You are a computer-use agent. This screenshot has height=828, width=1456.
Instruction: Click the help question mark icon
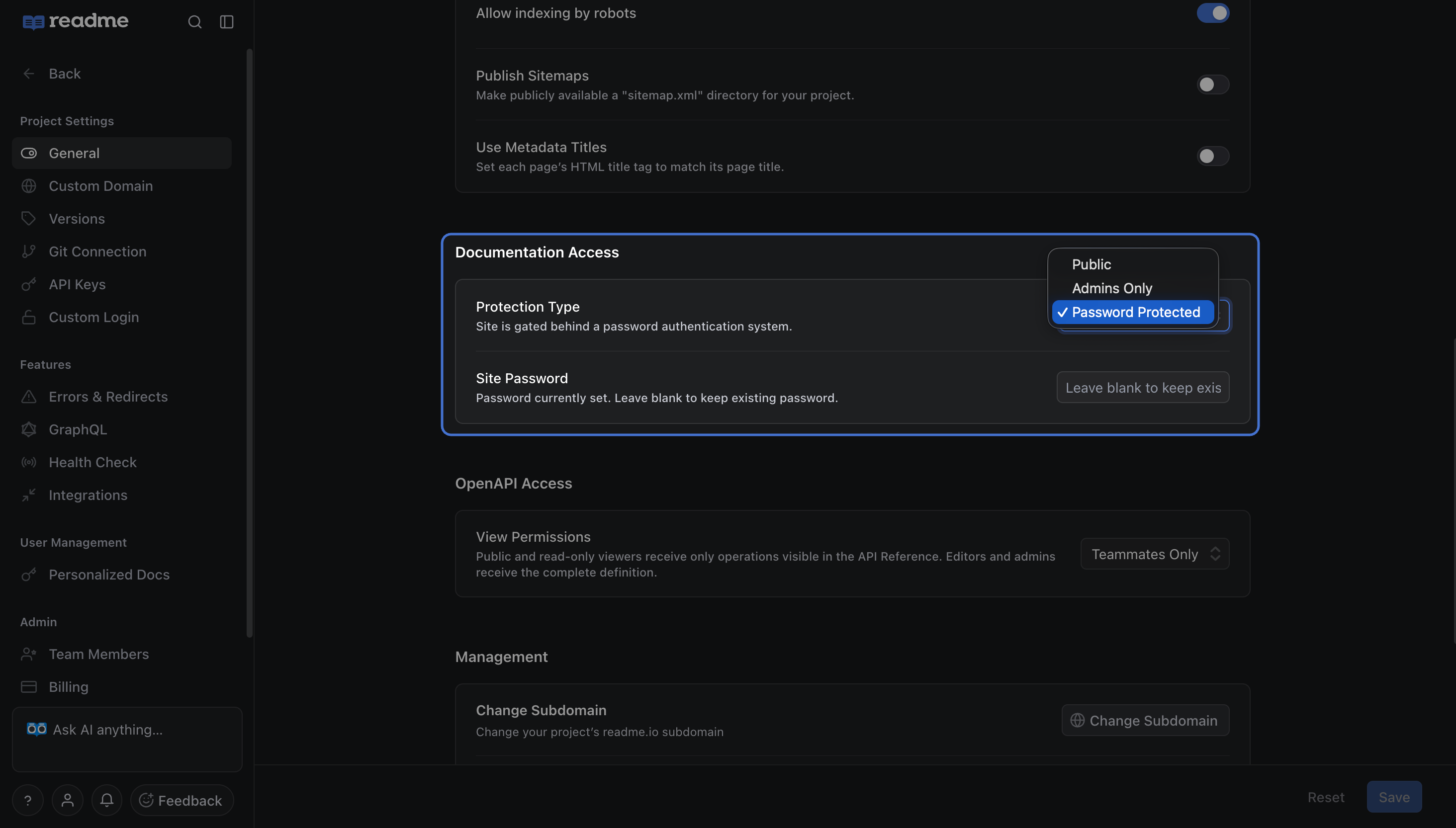[x=28, y=800]
